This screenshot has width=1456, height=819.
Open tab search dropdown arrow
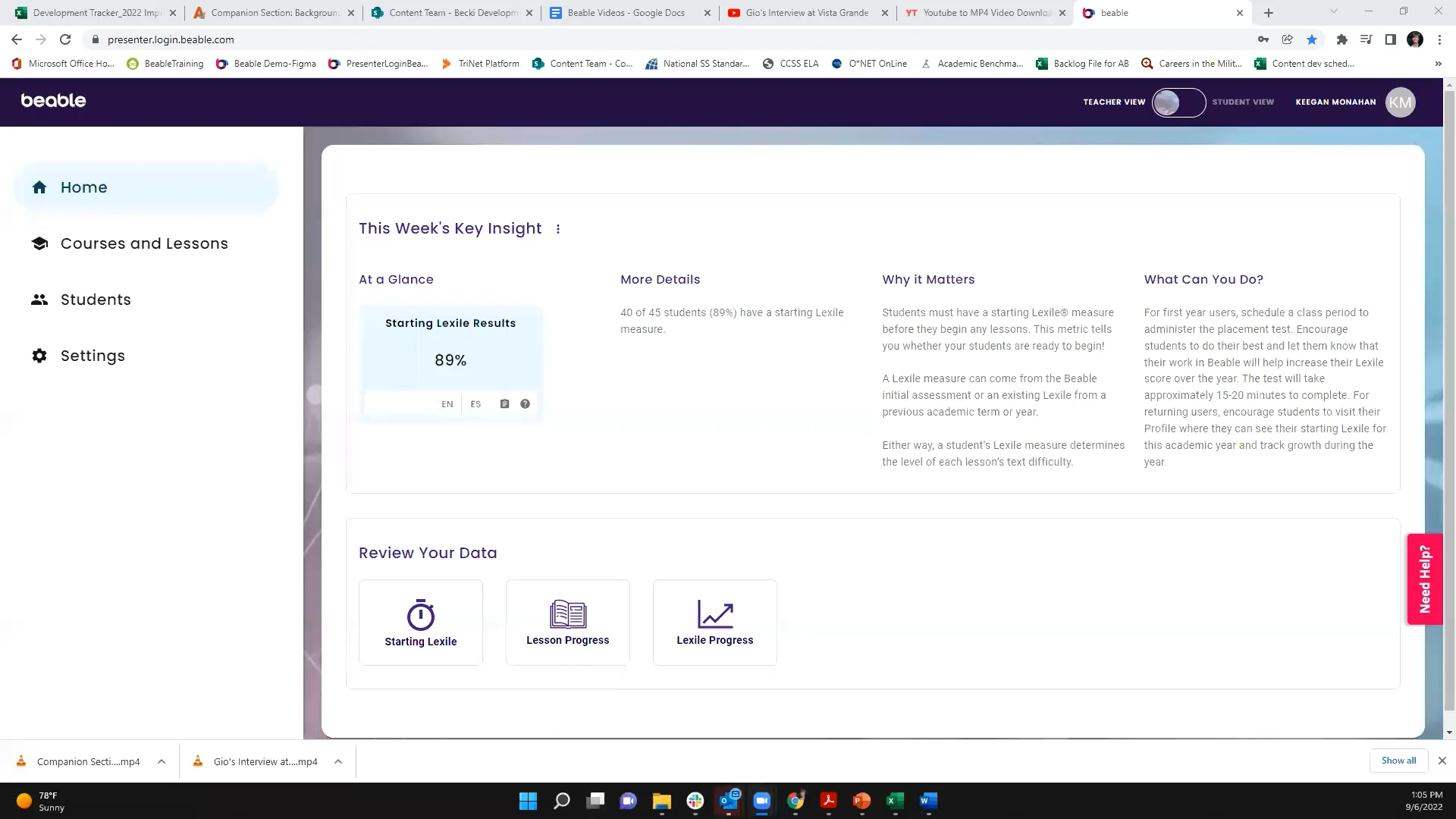click(x=1334, y=11)
